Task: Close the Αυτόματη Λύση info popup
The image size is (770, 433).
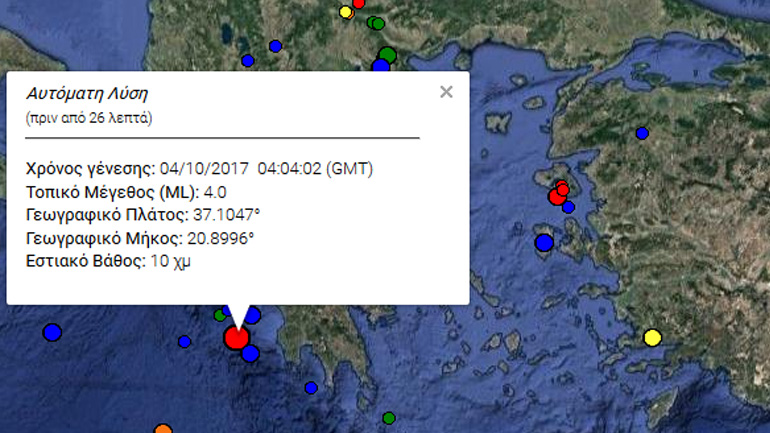Action: pyautogui.click(x=446, y=92)
